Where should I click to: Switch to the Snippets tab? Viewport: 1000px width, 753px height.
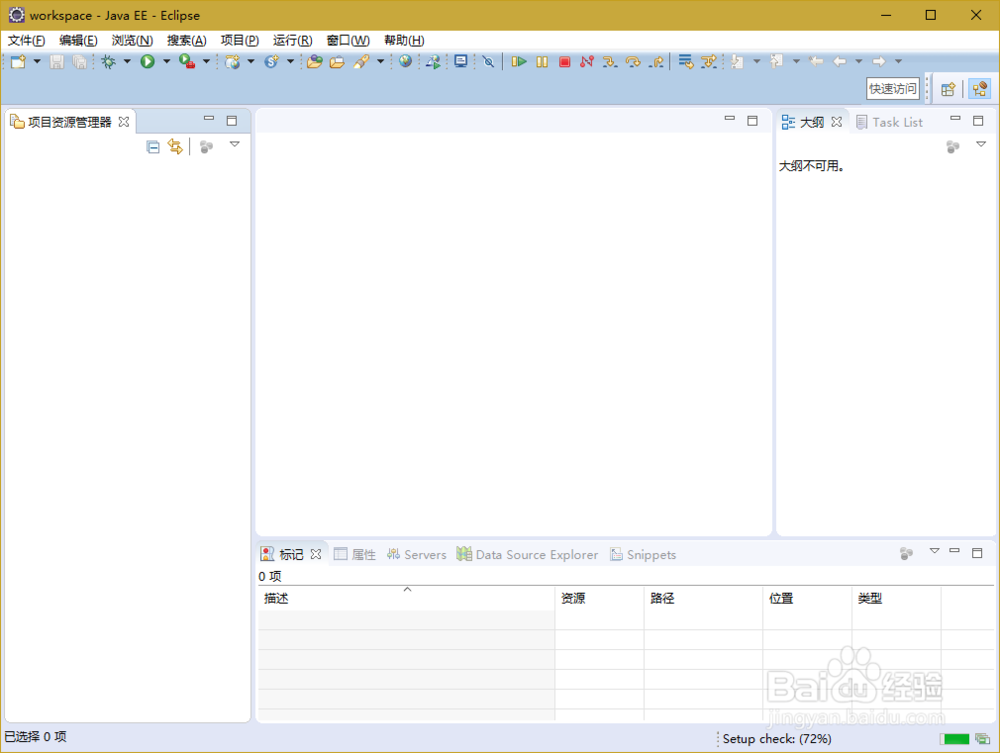(x=643, y=555)
